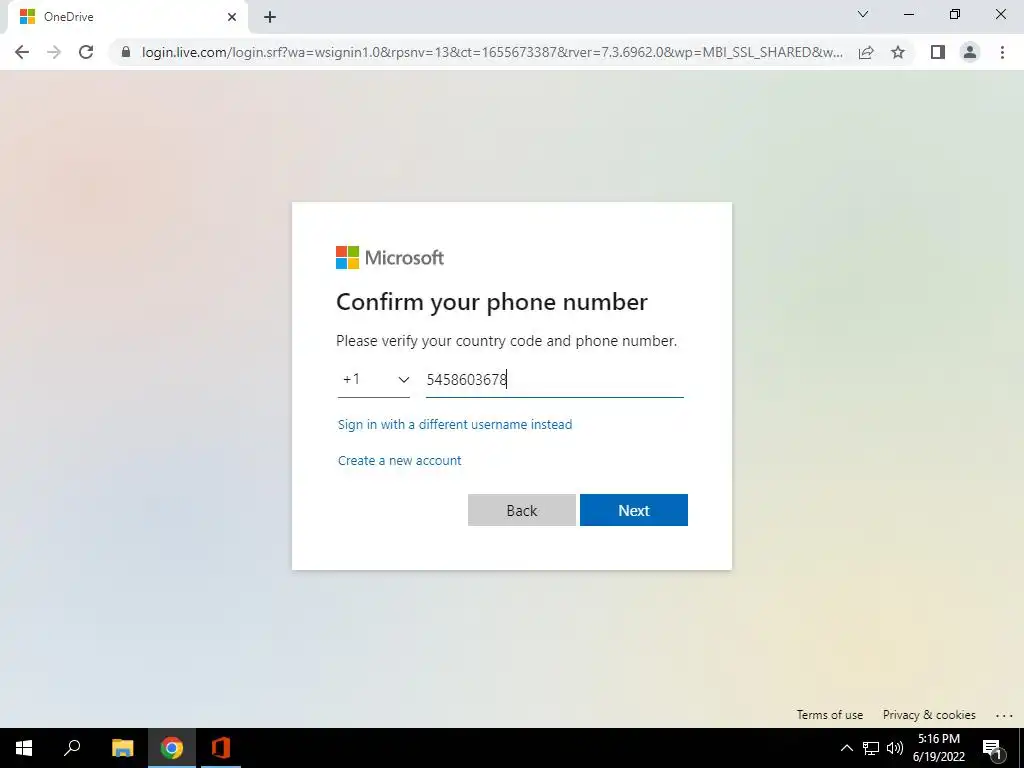Select the OneDrive browser tab
The image size is (1024, 768).
pyautogui.click(x=127, y=17)
